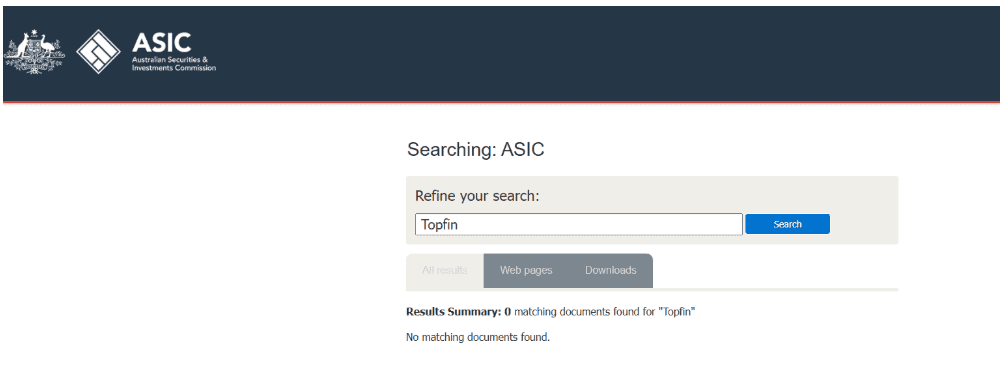
Task: Click the bold "Results Summary:" text
Action: [x=454, y=313]
